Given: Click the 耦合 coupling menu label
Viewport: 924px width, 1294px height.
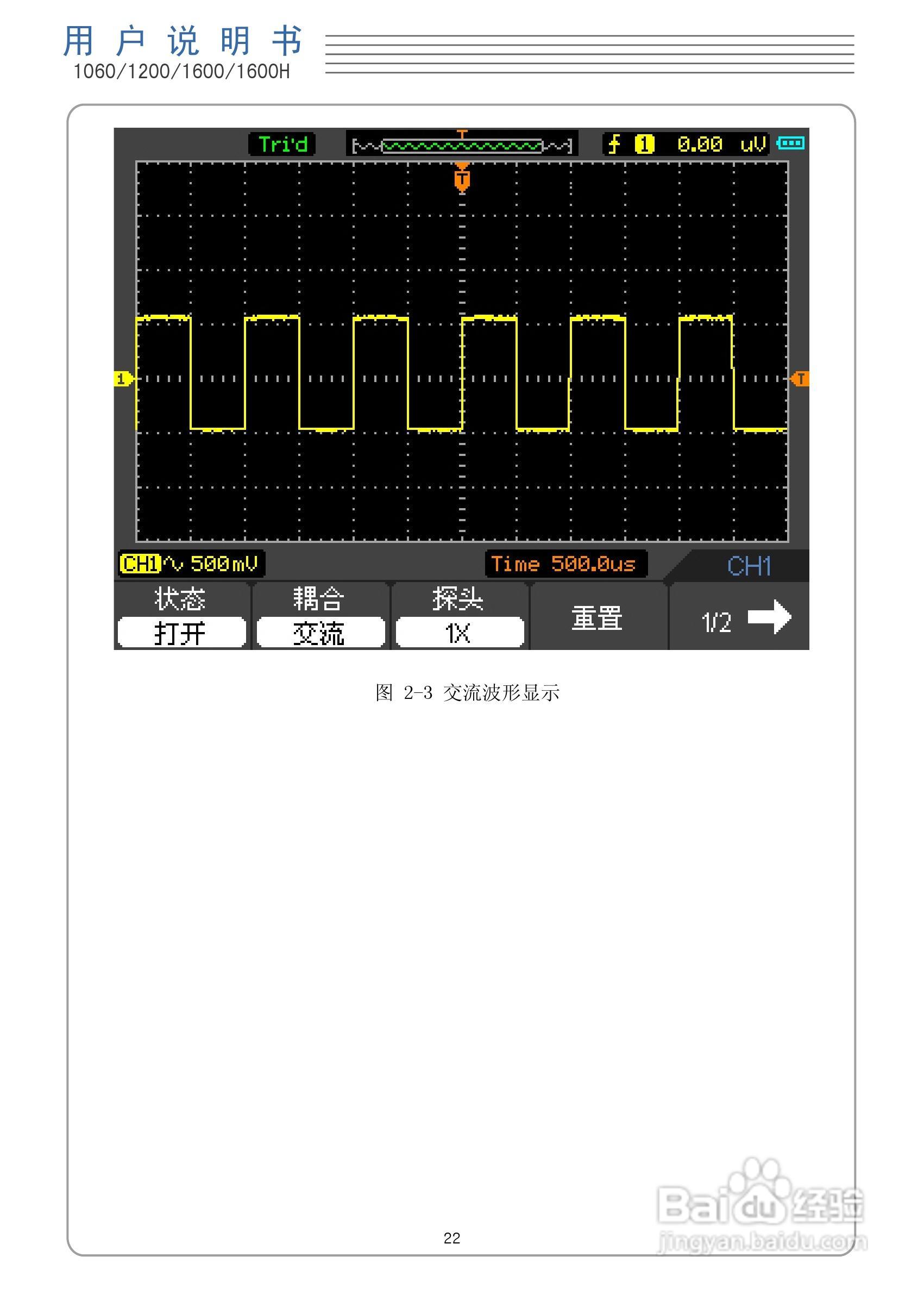Looking at the screenshot, I should click(319, 599).
